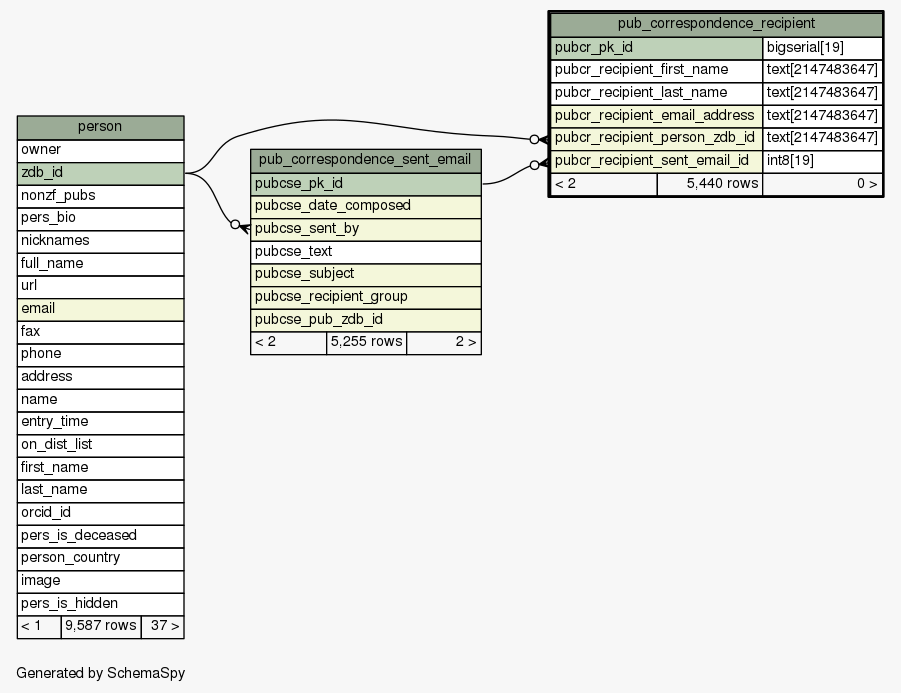Click the pubcr_recipient_person_zdb_id column
901x693 pixels.
(x=655, y=138)
